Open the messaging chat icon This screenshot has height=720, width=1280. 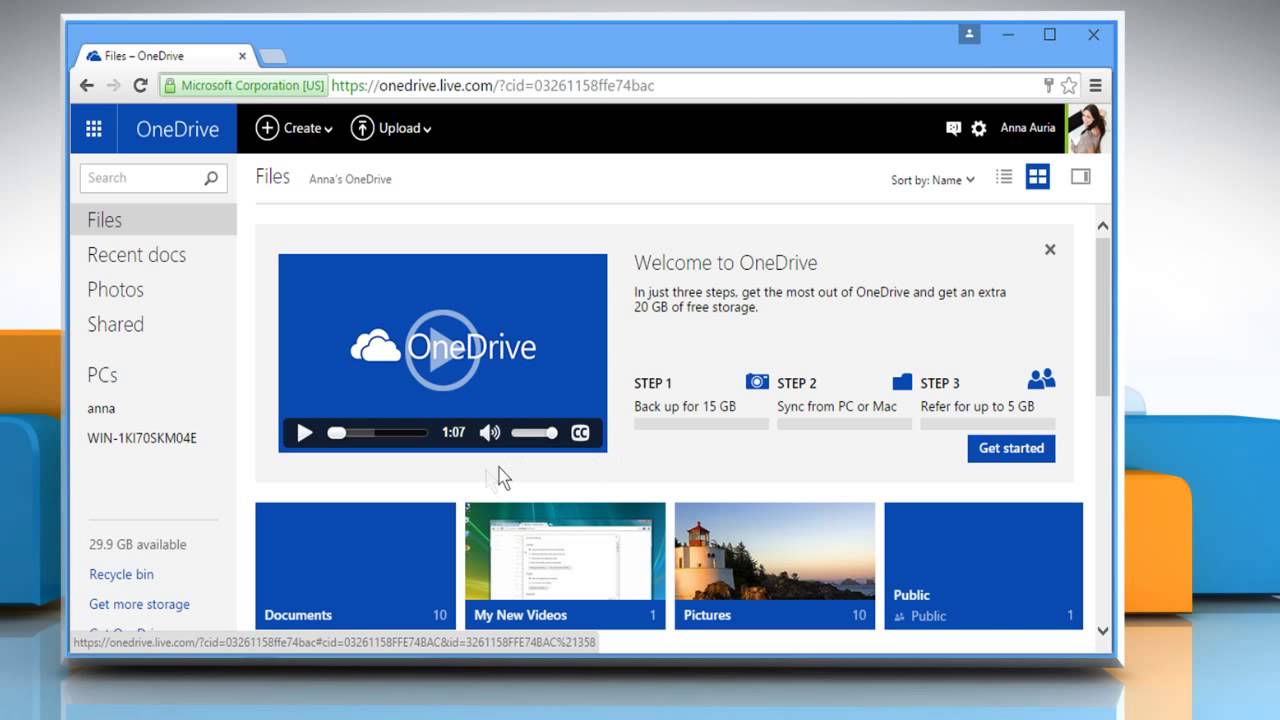(953, 128)
